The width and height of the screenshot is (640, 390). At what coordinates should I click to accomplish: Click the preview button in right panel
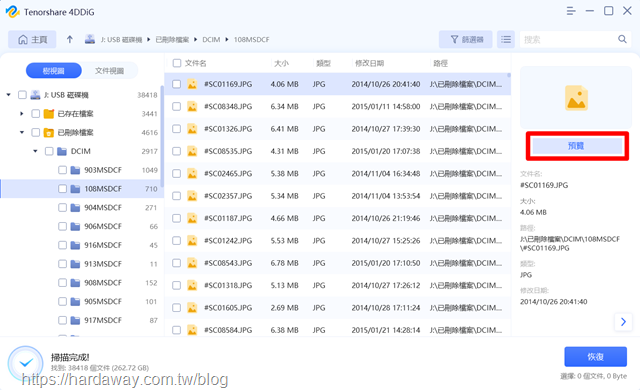pyautogui.click(x=577, y=146)
